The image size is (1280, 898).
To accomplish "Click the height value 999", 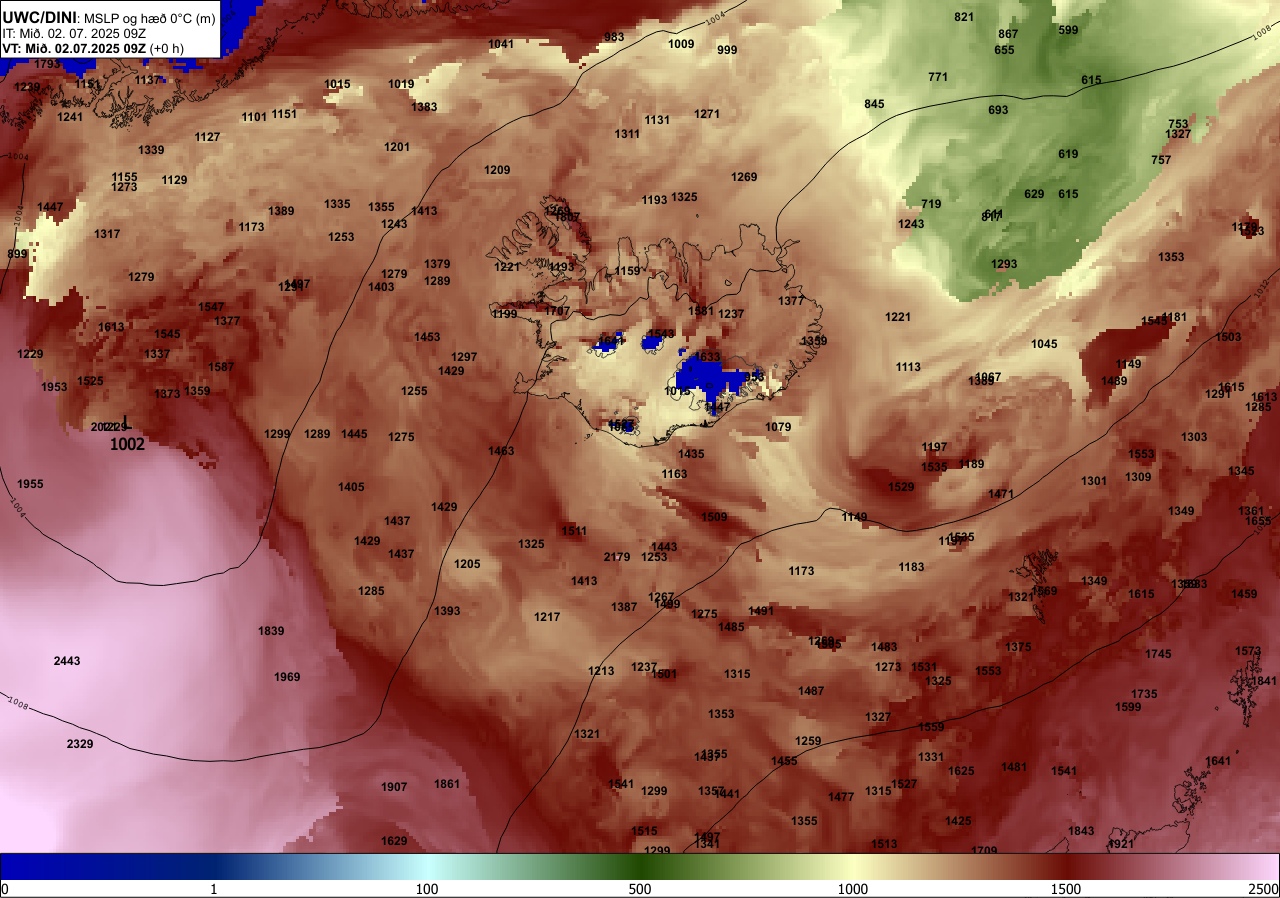I will (727, 50).
